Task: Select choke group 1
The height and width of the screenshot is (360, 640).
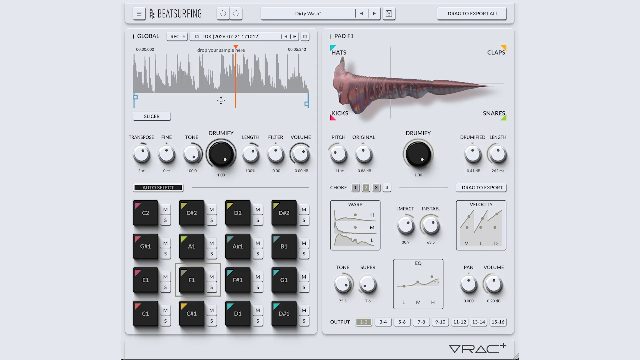Action: [356, 188]
